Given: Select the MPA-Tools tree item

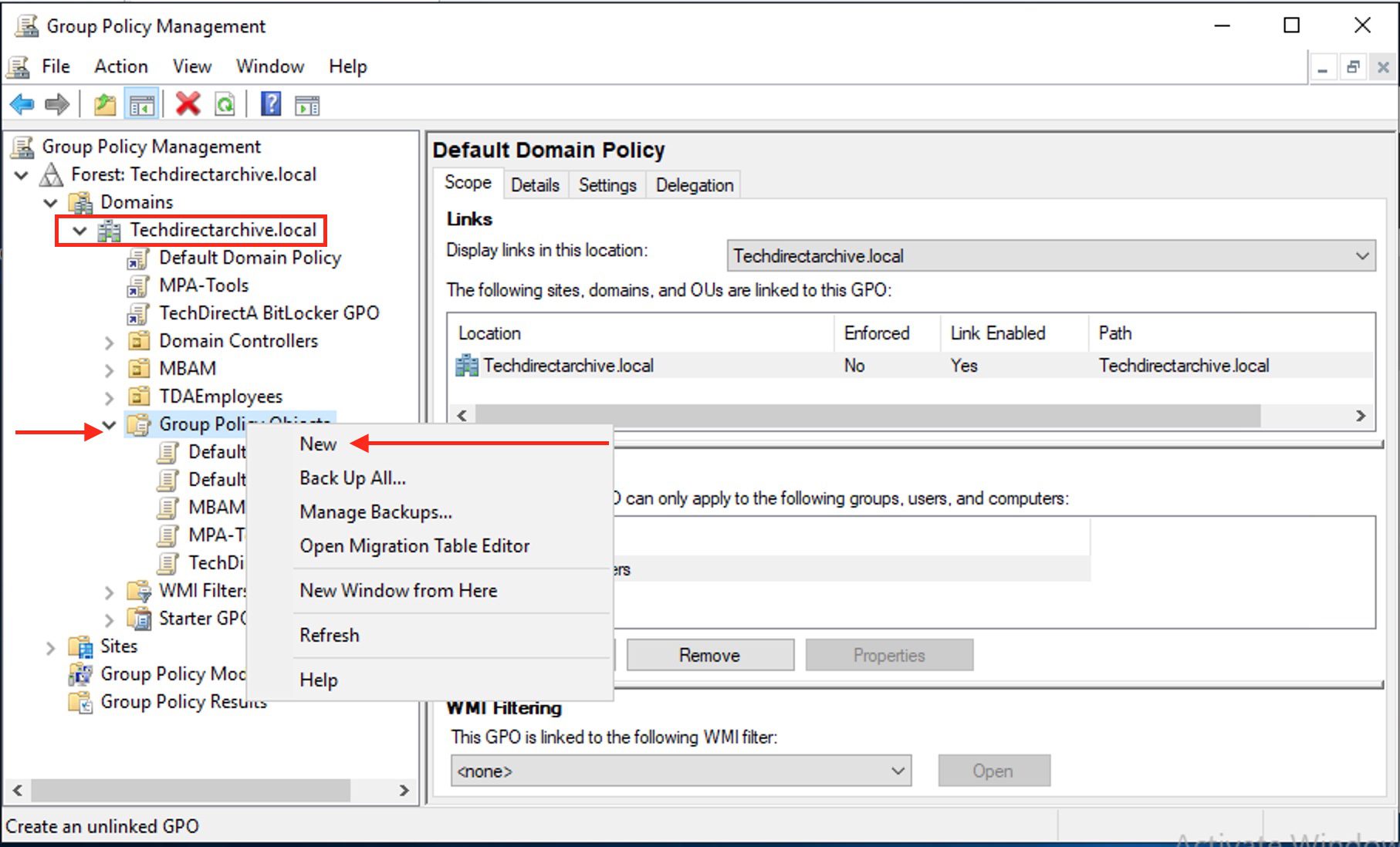Looking at the screenshot, I should 204,285.
